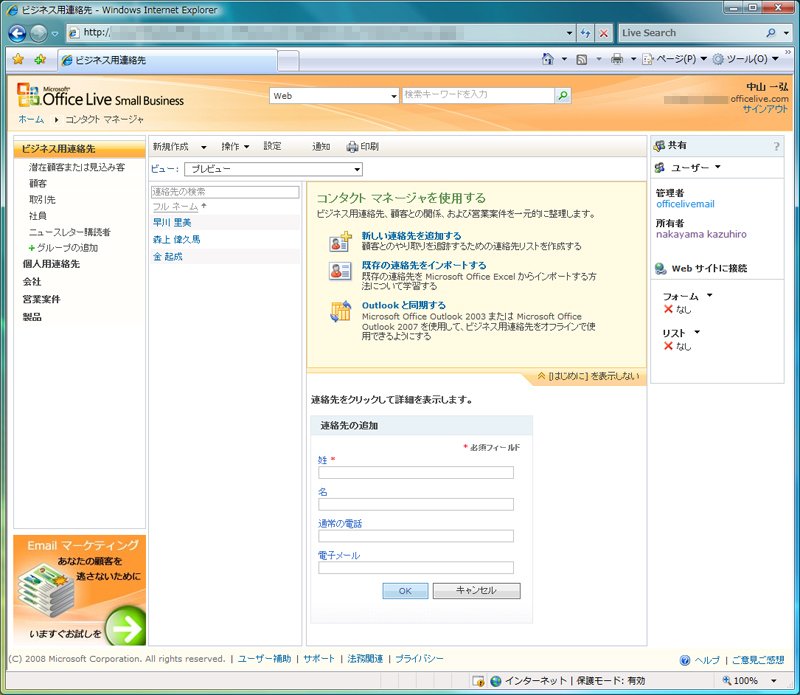Click the blue ヘルプ icon in footer
The height and width of the screenshot is (695, 800).
click(685, 660)
